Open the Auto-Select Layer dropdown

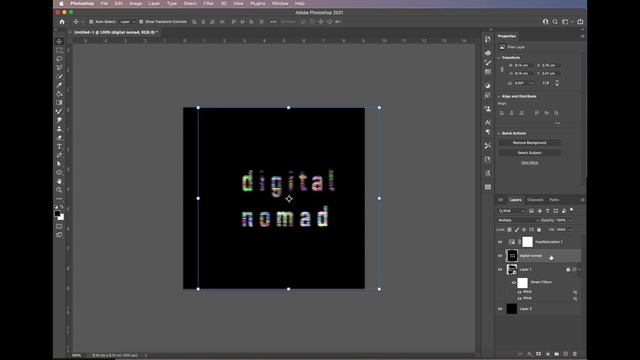point(127,22)
